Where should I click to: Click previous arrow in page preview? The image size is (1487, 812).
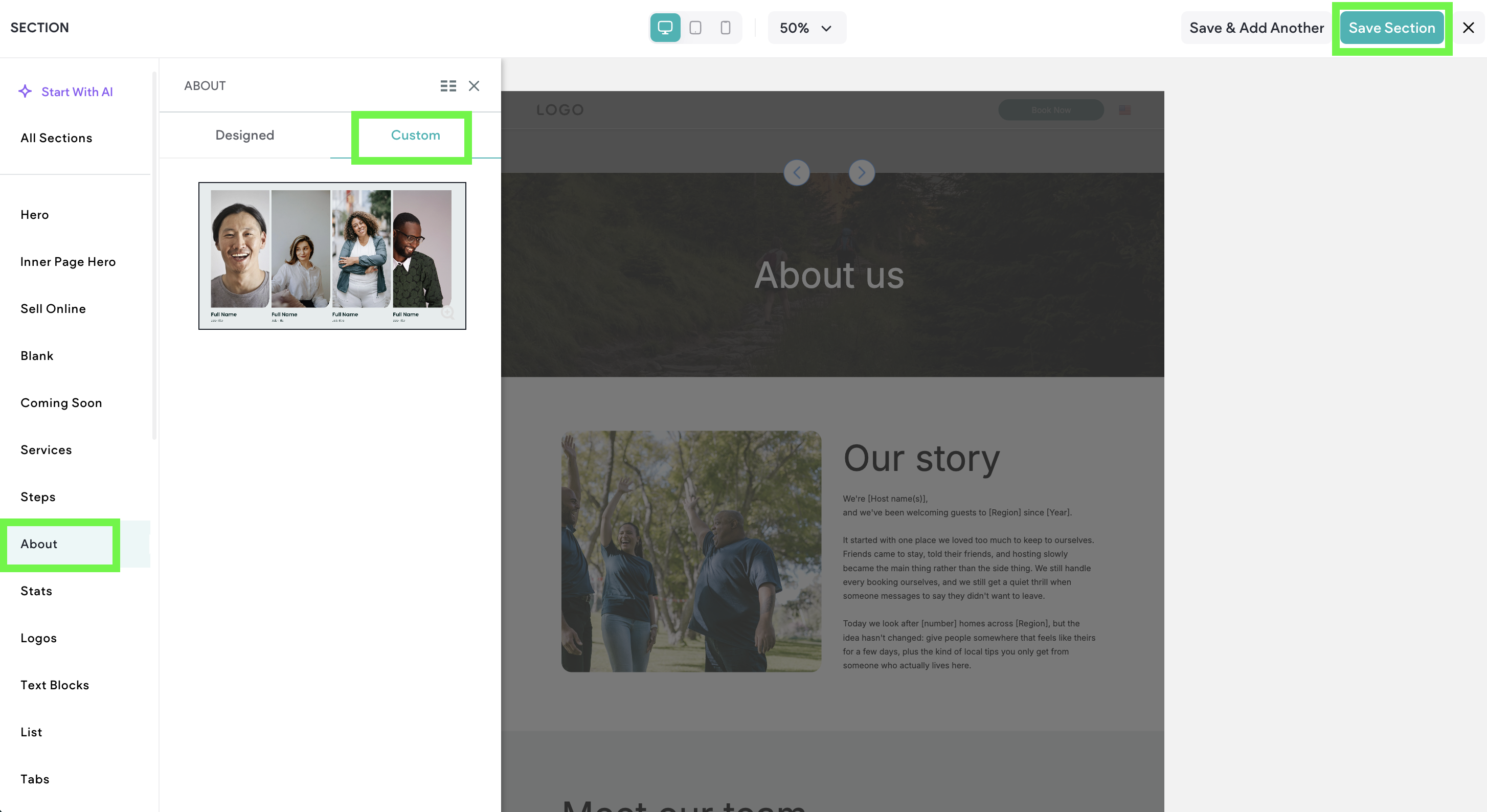pyautogui.click(x=797, y=172)
